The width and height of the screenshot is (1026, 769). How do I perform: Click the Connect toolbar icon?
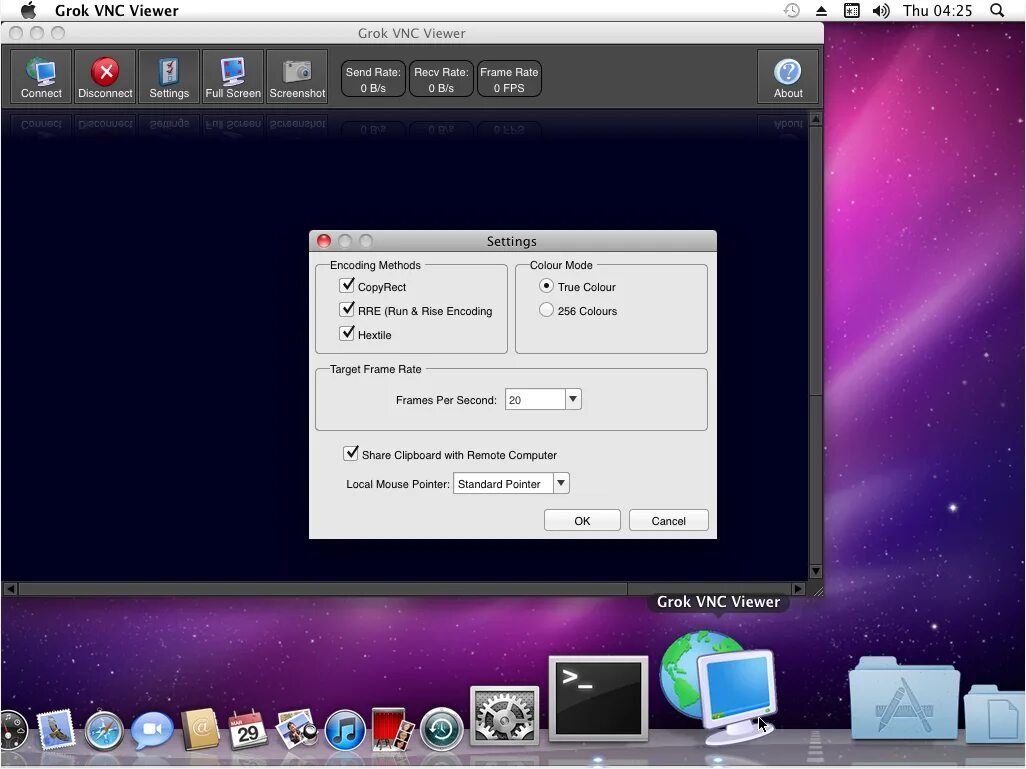[x=41, y=77]
